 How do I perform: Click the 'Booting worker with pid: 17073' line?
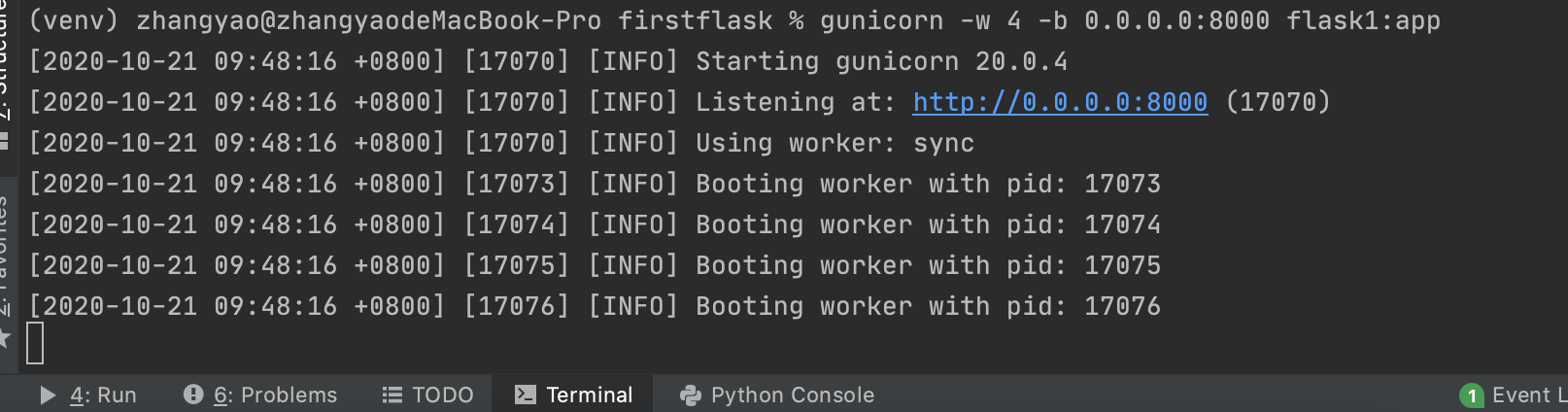pyautogui.click(x=594, y=184)
